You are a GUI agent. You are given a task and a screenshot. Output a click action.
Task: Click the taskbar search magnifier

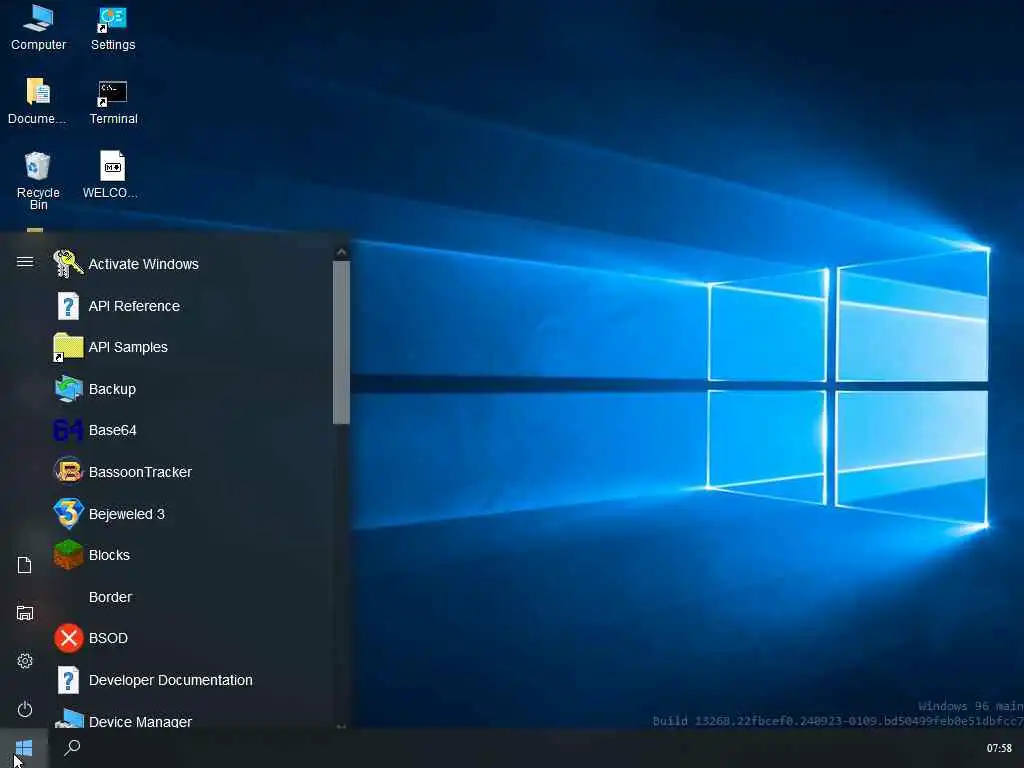pos(72,748)
